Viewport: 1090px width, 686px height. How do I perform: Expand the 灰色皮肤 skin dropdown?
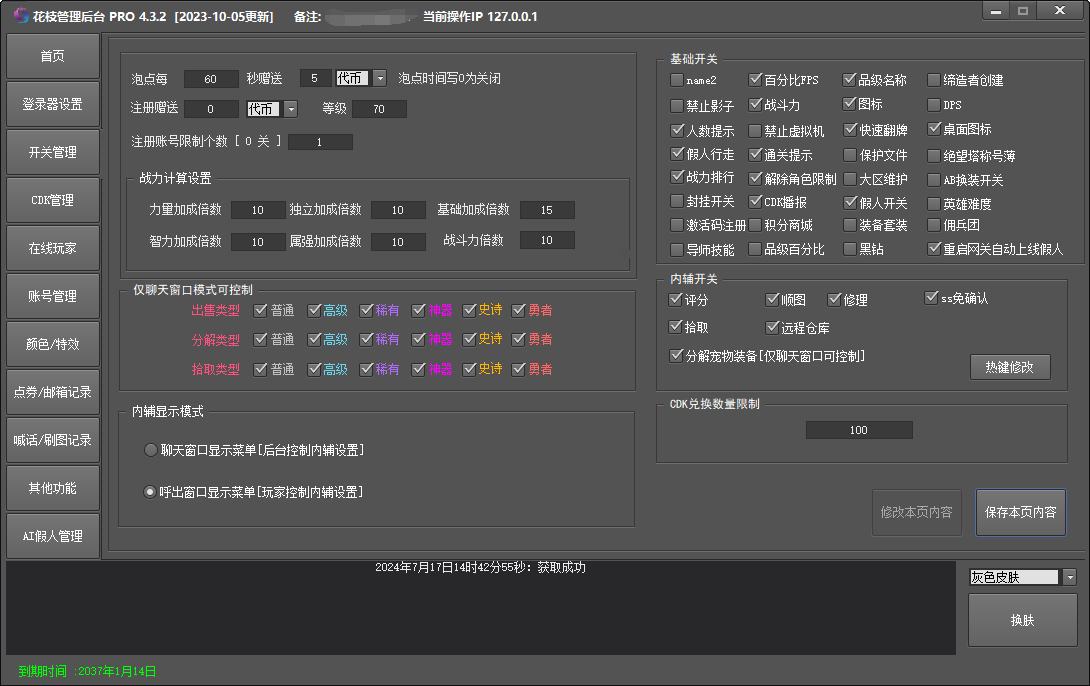(1070, 577)
